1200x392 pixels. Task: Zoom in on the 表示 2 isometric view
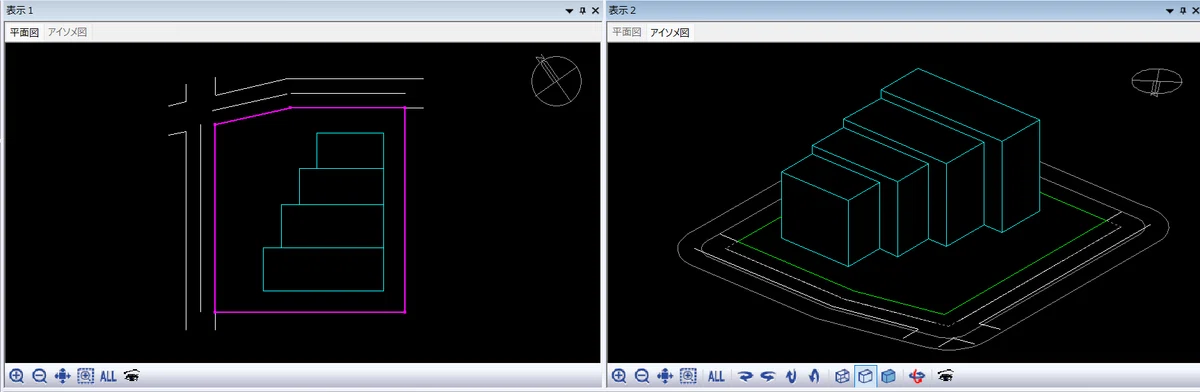[x=619, y=376]
